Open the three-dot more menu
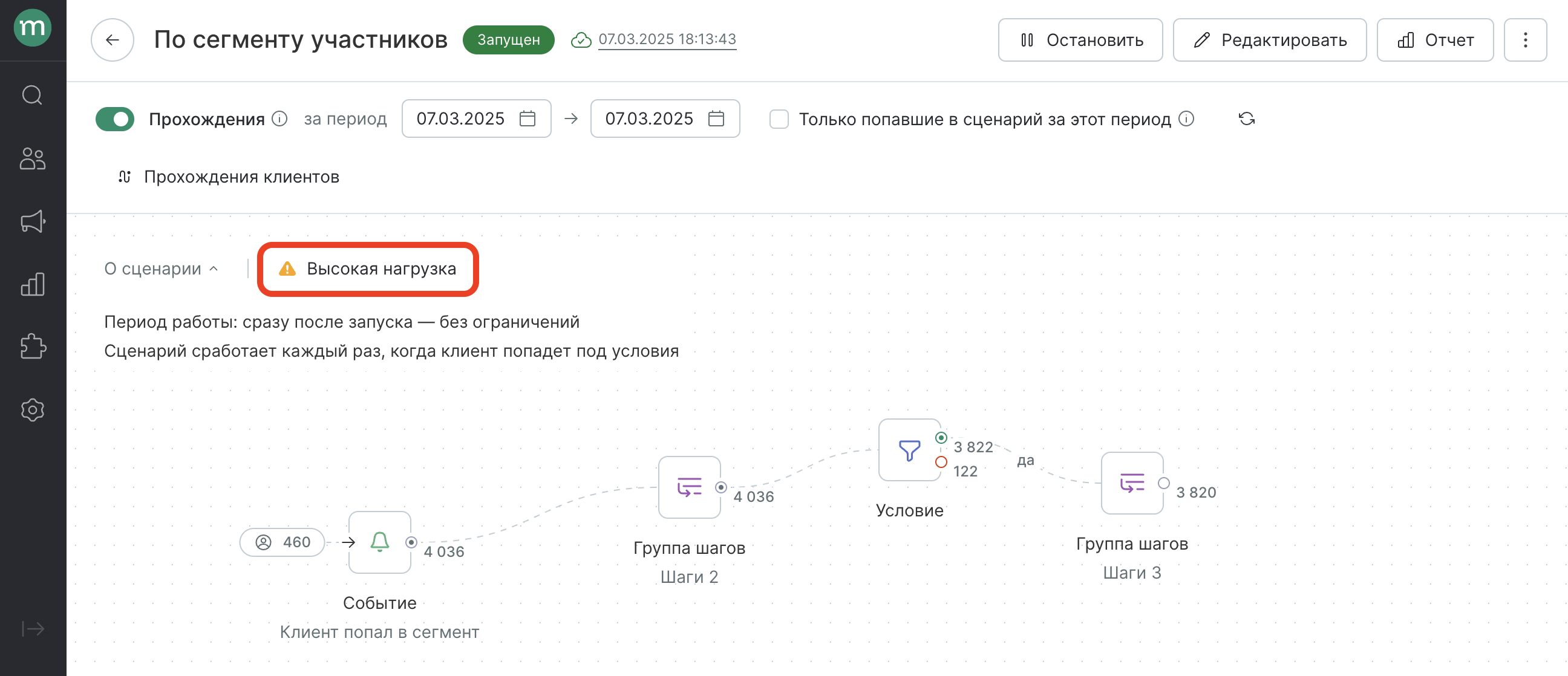 pyautogui.click(x=1526, y=40)
